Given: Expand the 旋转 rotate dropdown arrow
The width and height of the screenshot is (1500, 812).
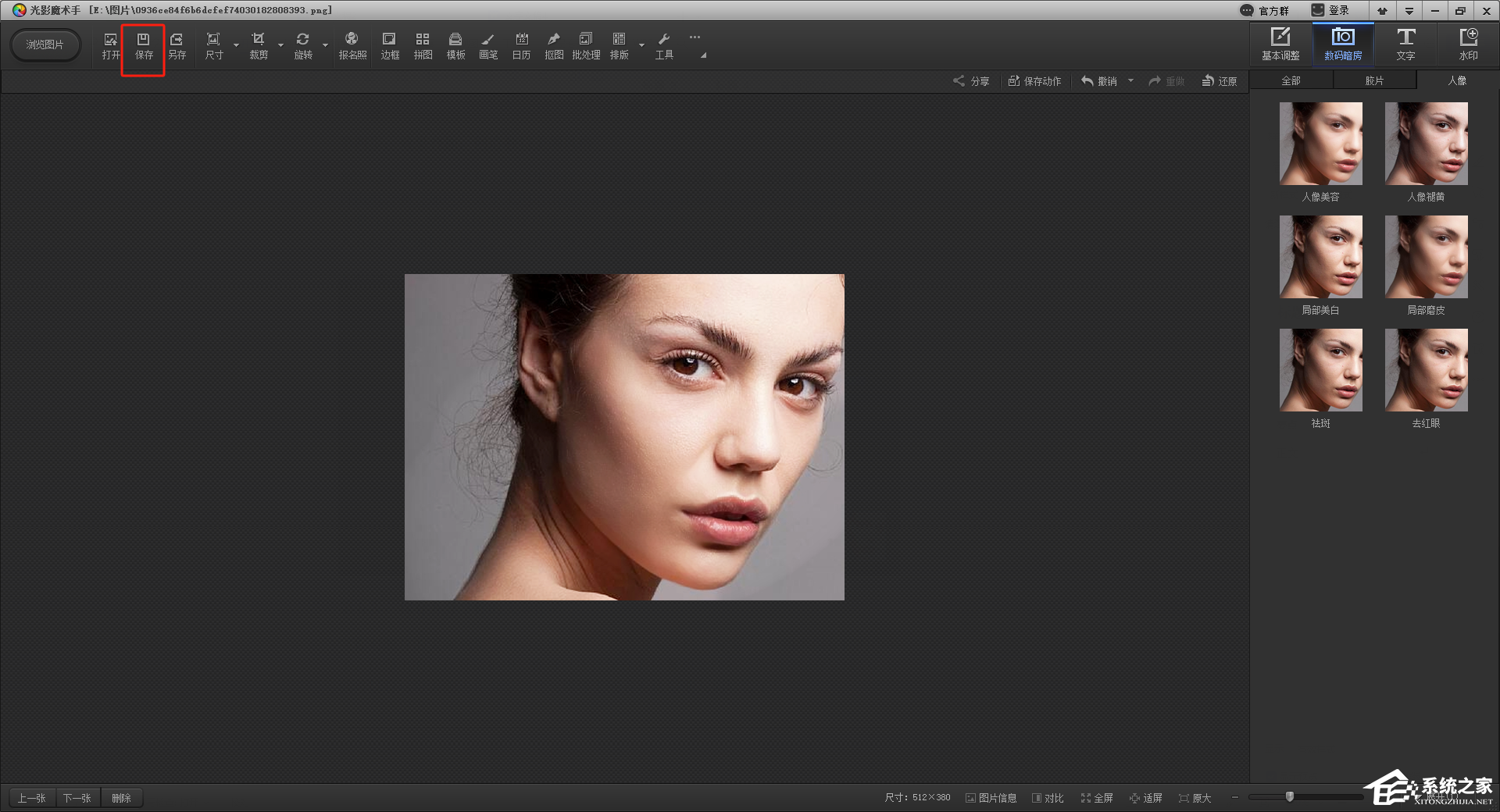Looking at the screenshot, I should [x=325, y=45].
